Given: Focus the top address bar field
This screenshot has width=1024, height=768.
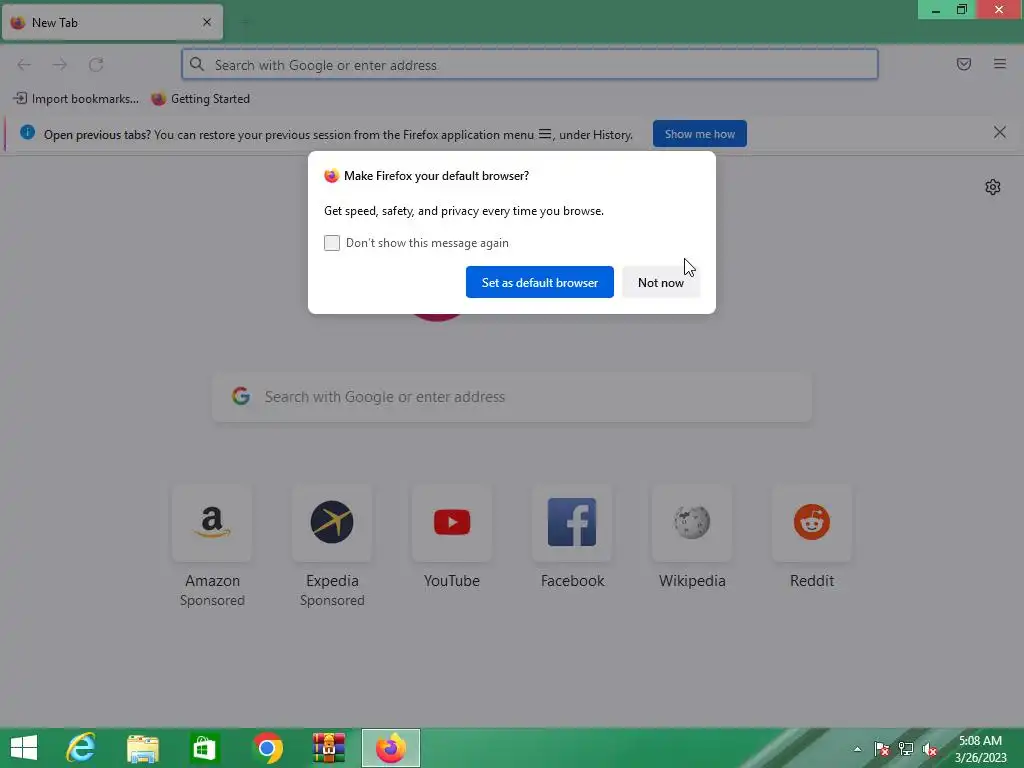Looking at the screenshot, I should point(530,65).
